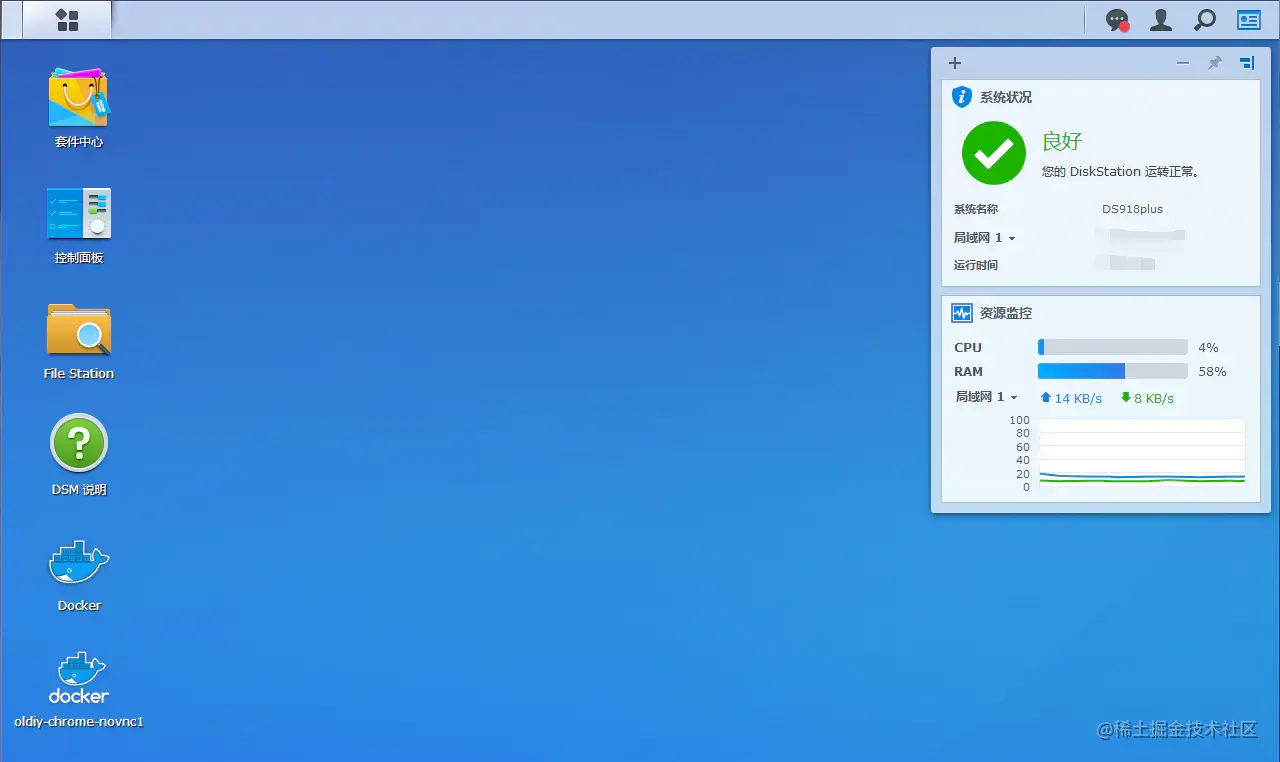Open the search magnifier in the taskbar
Image resolution: width=1280 pixels, height=762 pixels.
pyautogui.click(x=1205, y=20)
